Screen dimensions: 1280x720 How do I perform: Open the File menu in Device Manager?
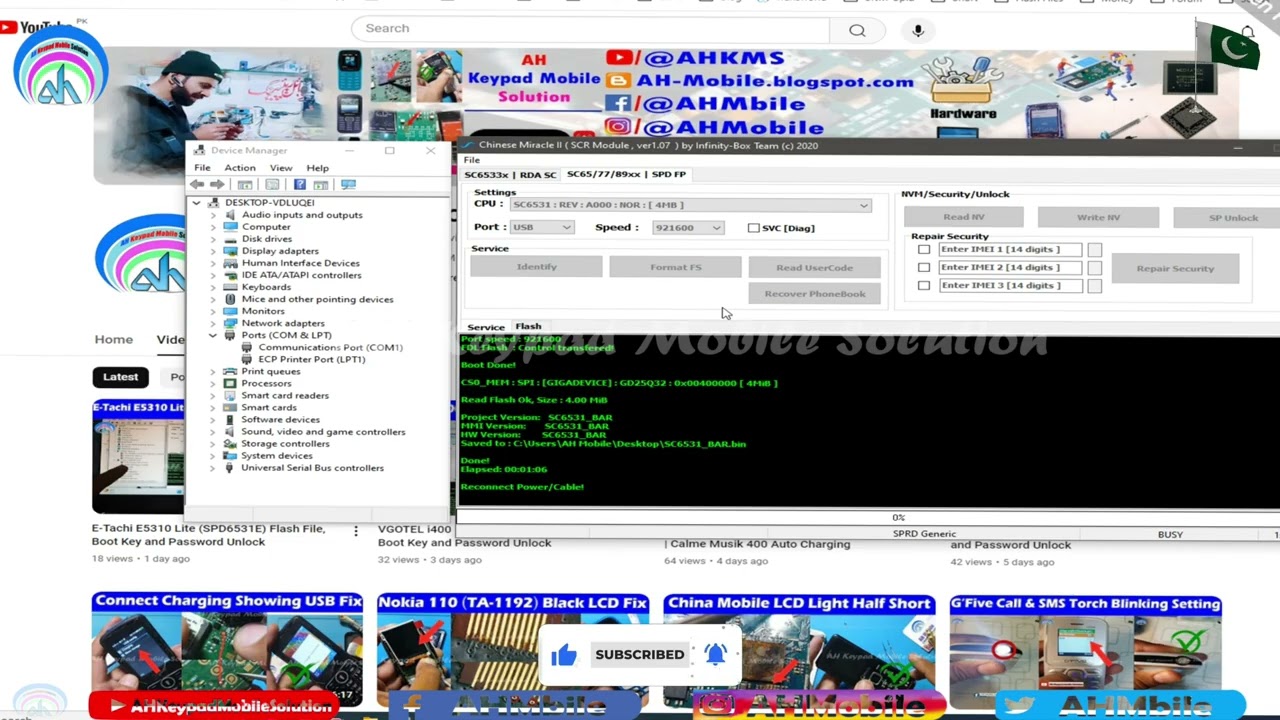[x=202, y=168]
